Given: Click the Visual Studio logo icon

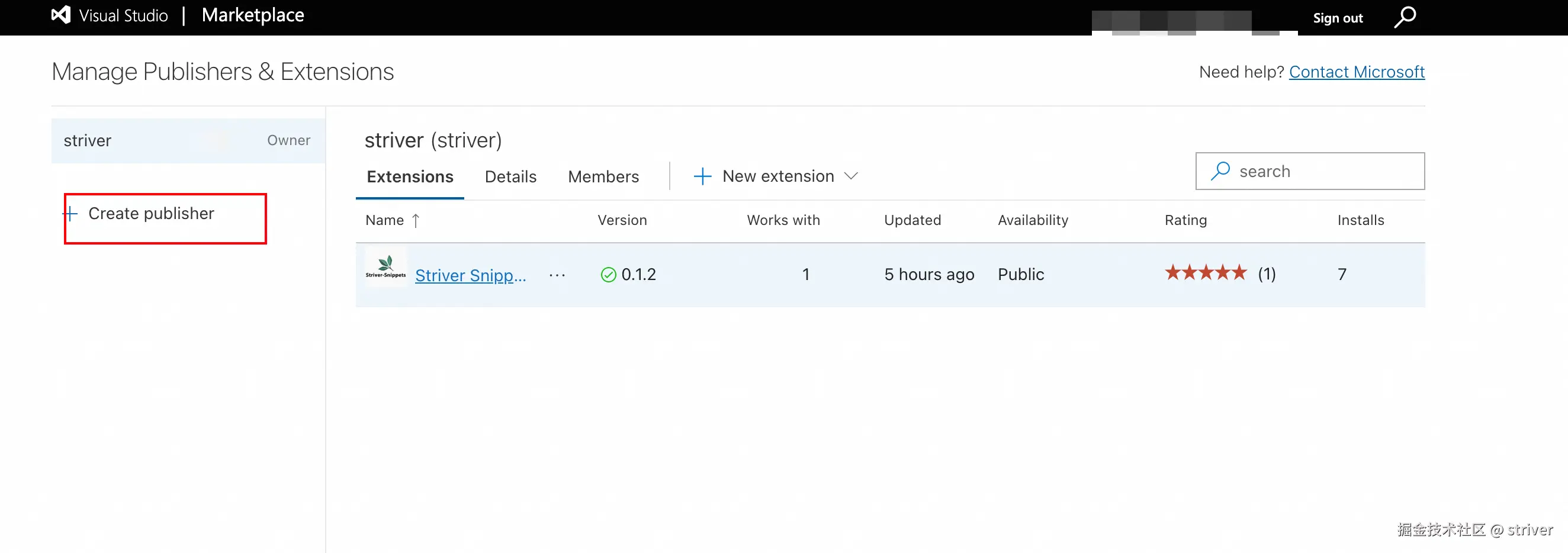Looking at the screenshot, I should tap(61, 15).
